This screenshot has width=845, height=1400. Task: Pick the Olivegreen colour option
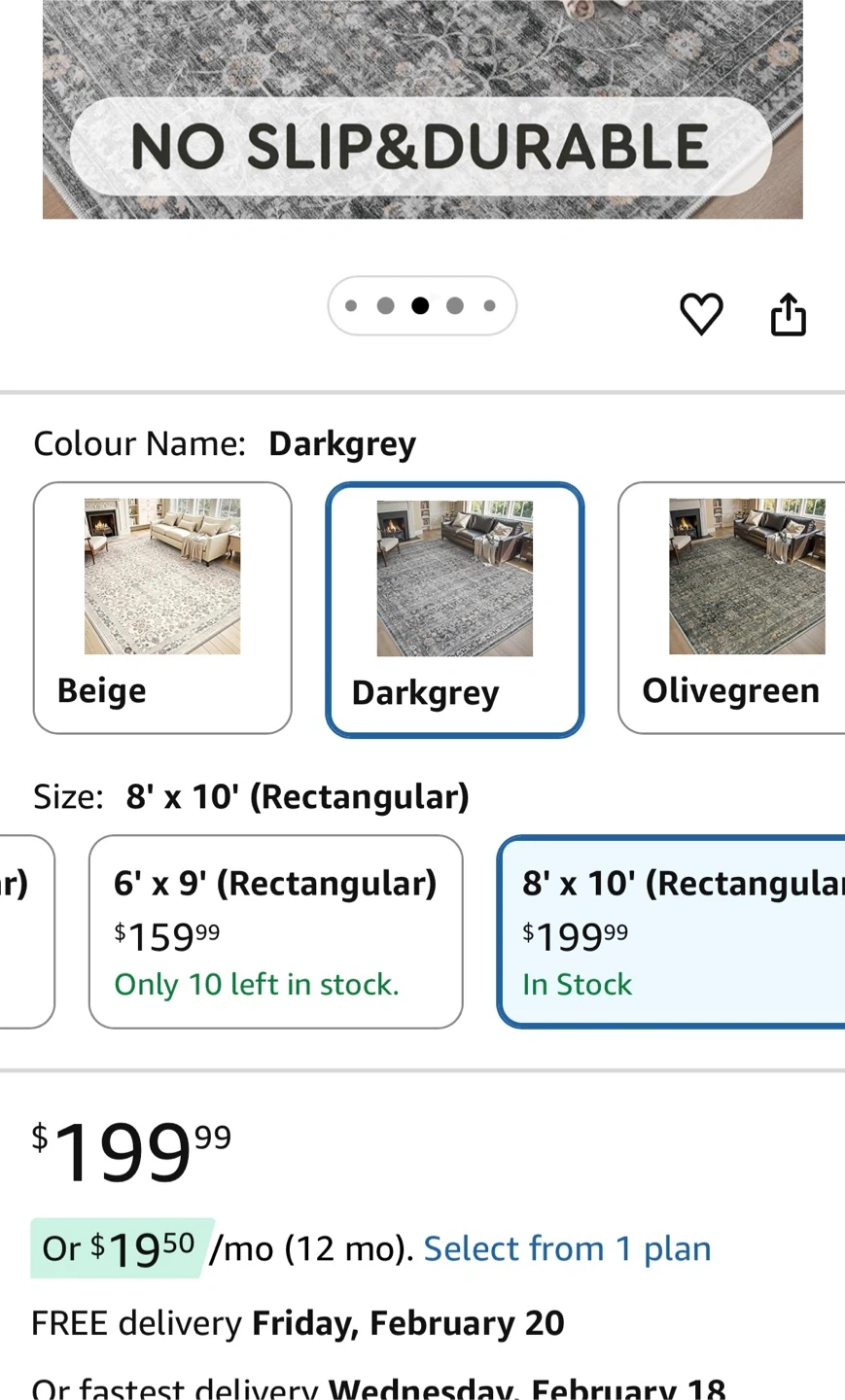(x=732, y=608)
